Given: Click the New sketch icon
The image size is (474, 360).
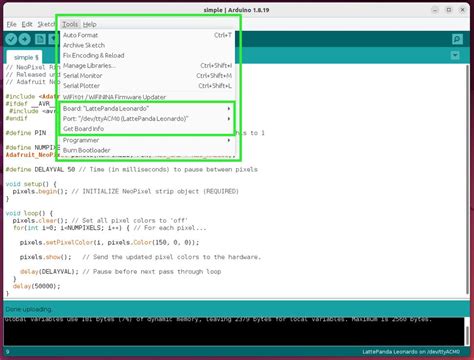Looking at the screenshot, I should click(40, 39).
